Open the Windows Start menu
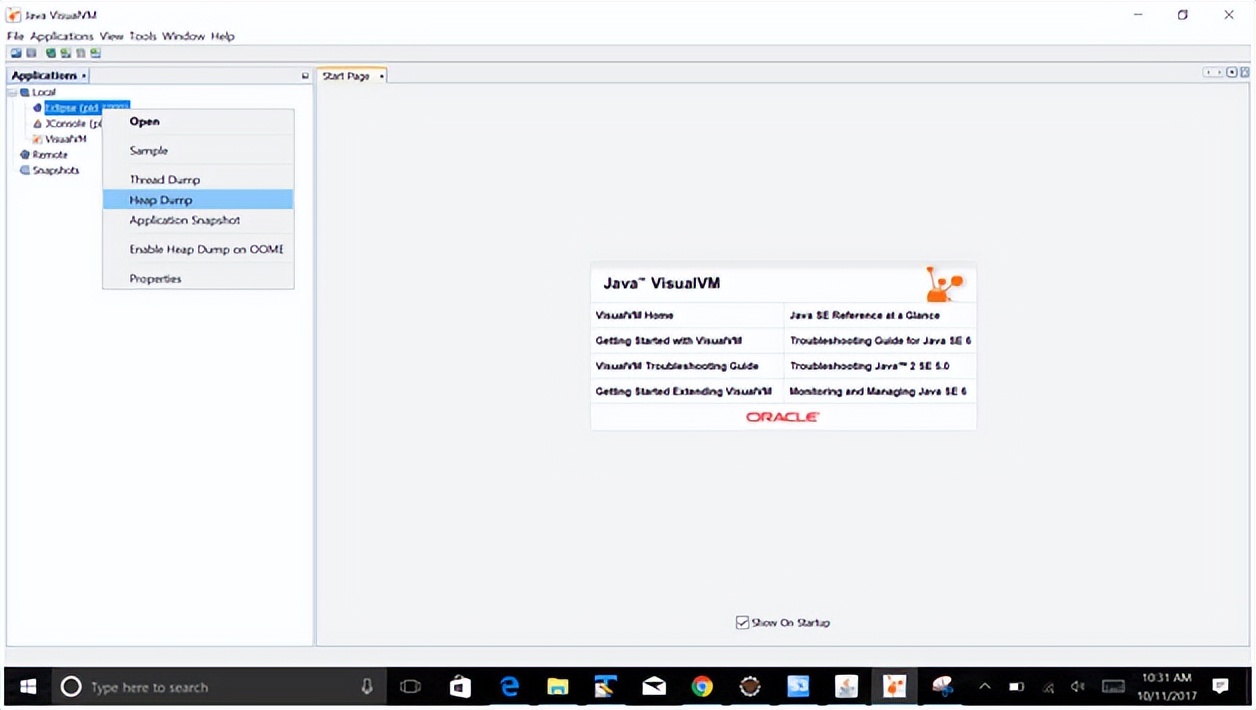This screenshot has width=1256, height=710. (x=28, y=687)
